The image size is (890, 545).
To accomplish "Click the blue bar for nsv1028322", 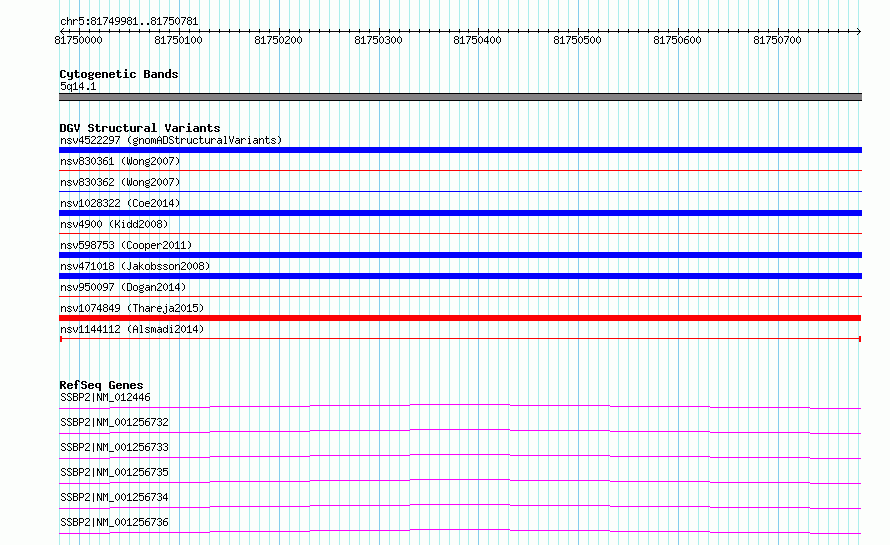I will [x=460, y=213].
